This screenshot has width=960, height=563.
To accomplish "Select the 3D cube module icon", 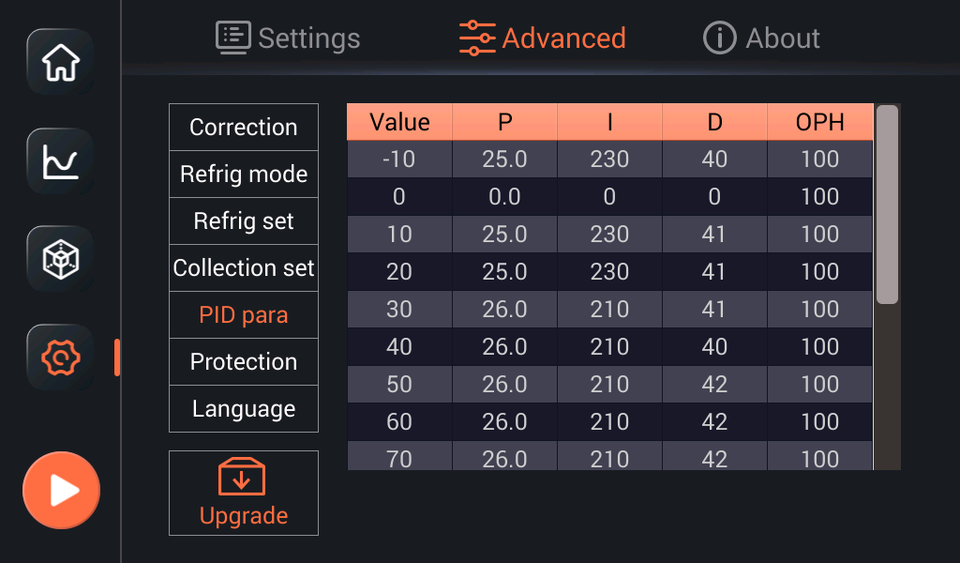I will 60,258.
